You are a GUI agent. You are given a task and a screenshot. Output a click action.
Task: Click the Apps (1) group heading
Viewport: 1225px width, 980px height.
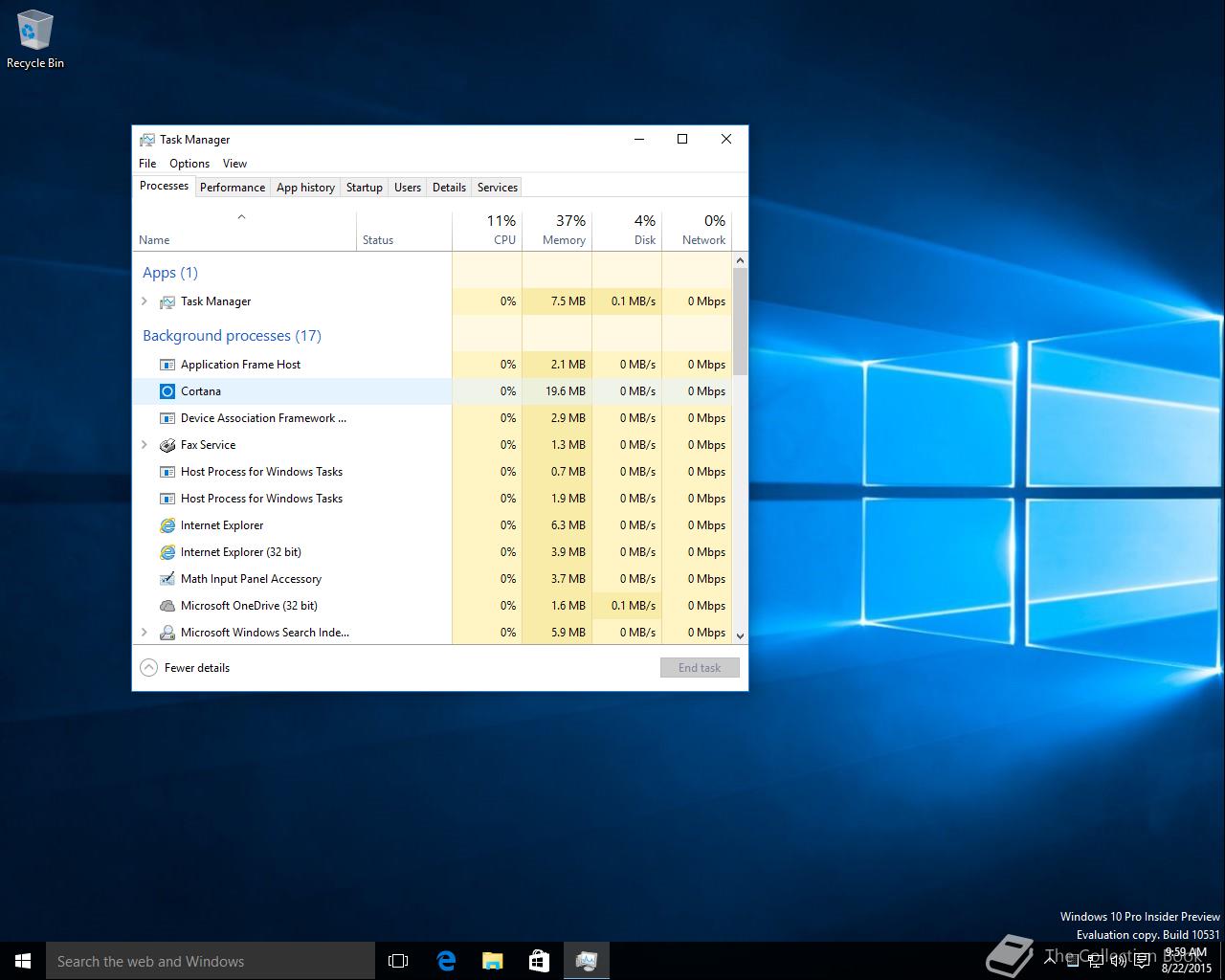click(170, 273)
